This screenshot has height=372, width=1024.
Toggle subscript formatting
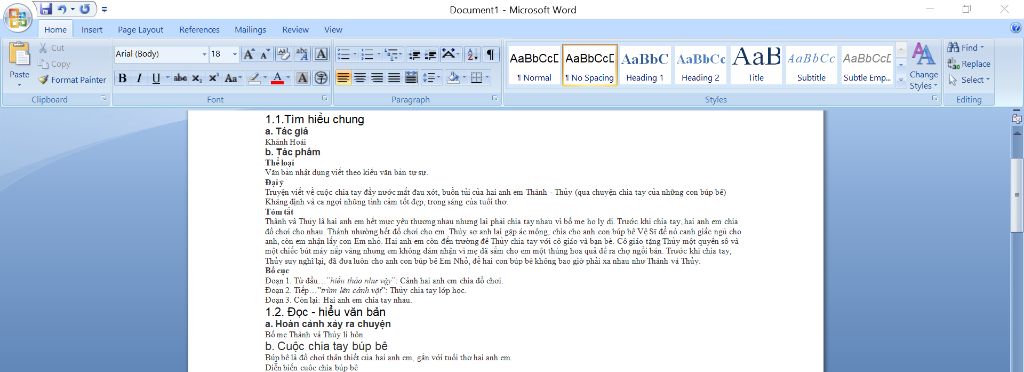click(197, 78)
